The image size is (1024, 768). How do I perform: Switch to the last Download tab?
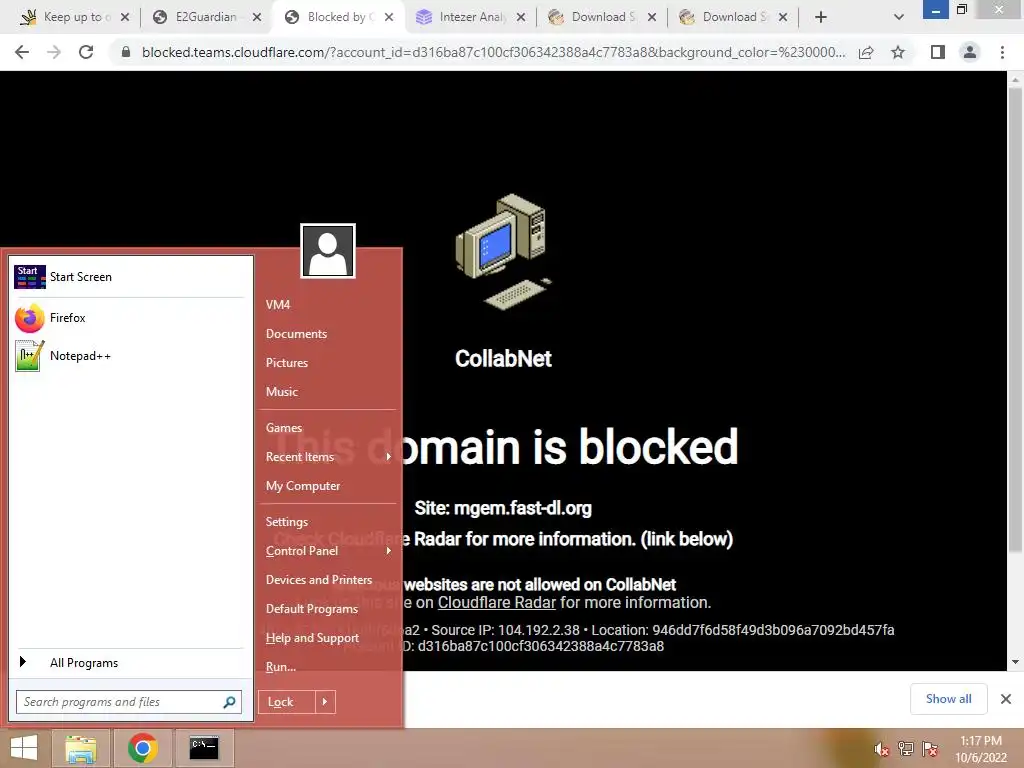coord(733,18)
